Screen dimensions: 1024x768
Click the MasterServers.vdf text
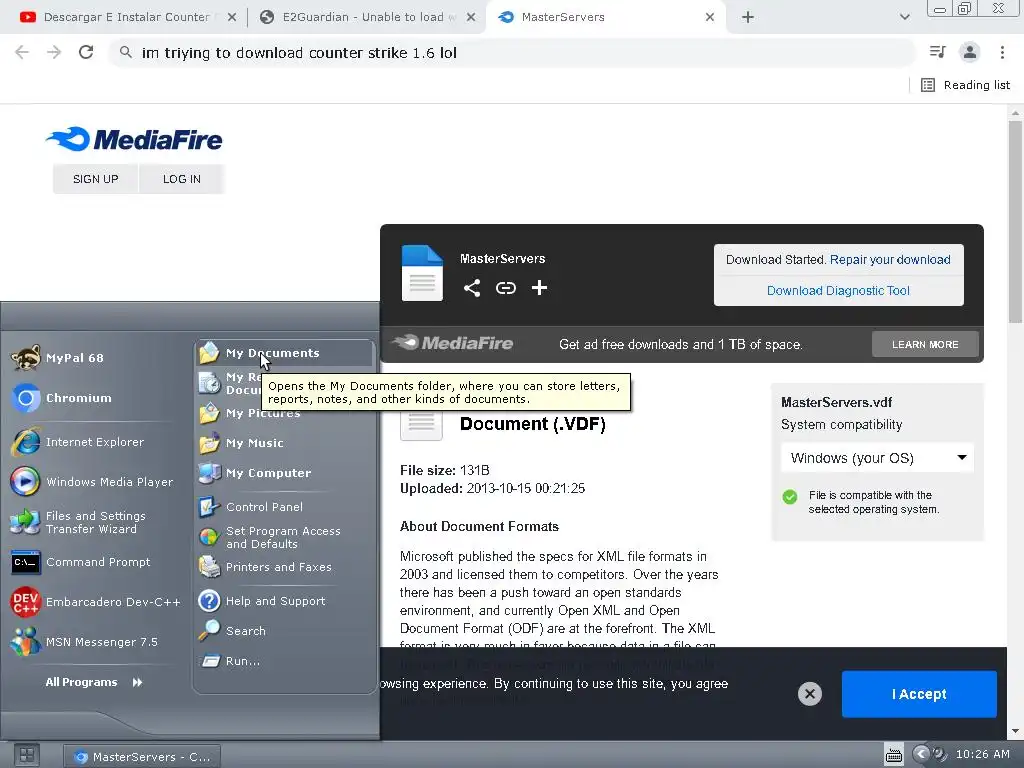(836, 402)
